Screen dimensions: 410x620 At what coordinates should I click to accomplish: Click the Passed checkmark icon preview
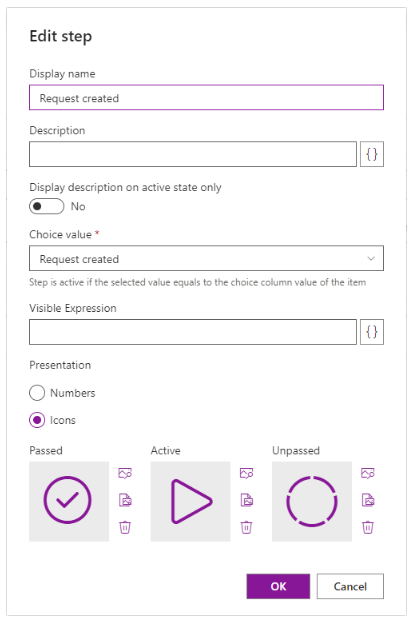pos(69,501)
